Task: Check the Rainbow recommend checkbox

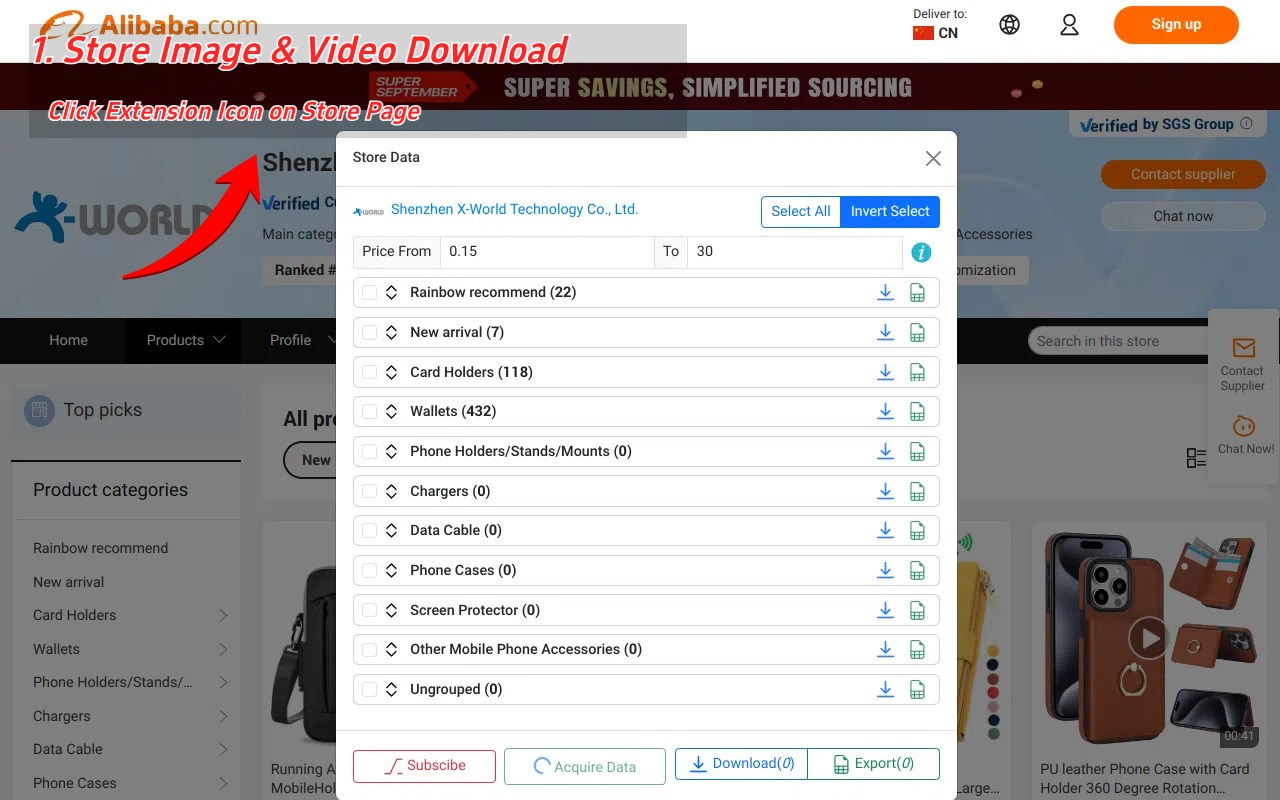Action: (x=369, y=292)
